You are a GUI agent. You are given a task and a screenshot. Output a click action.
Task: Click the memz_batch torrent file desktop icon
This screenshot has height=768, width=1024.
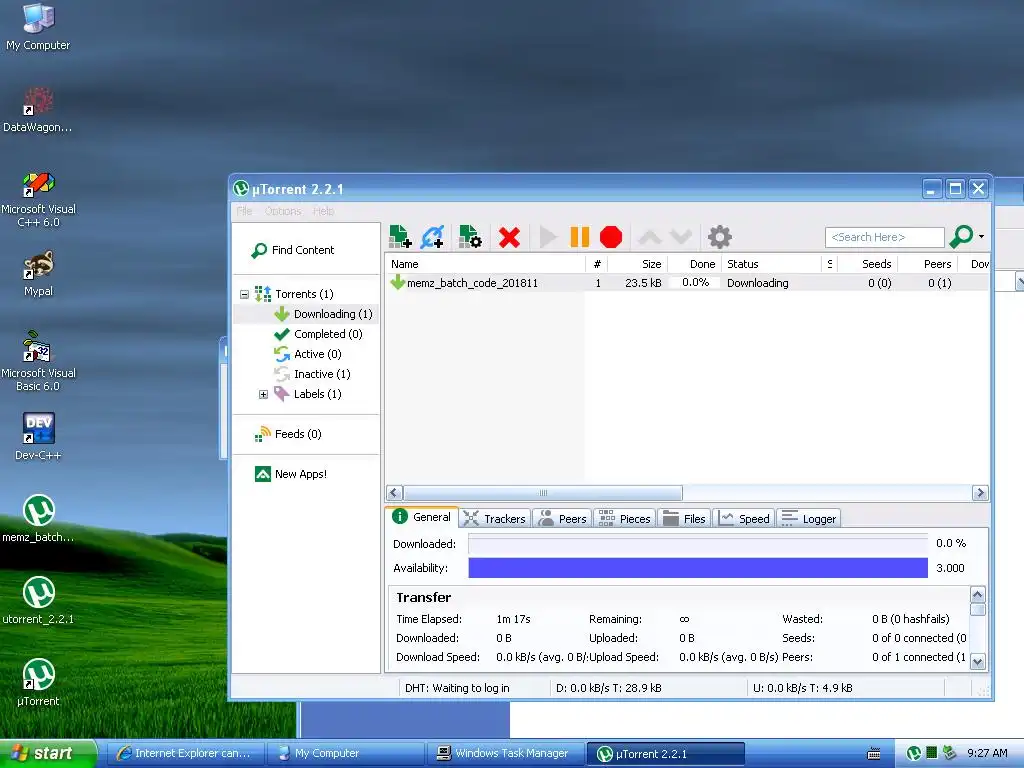(38, 519)
